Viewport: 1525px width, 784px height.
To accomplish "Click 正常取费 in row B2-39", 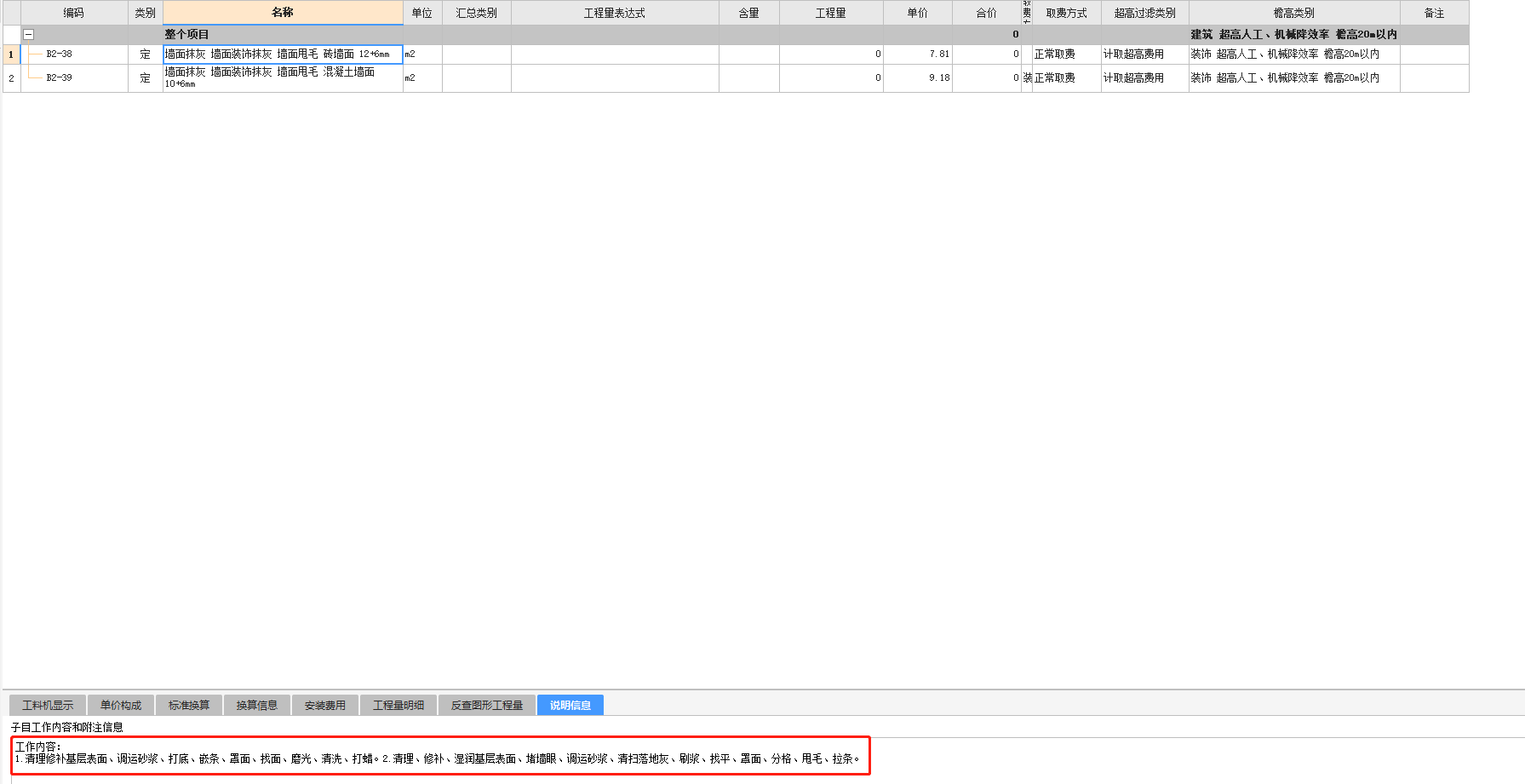I will pyautogui.click(x=1067, y=77).
